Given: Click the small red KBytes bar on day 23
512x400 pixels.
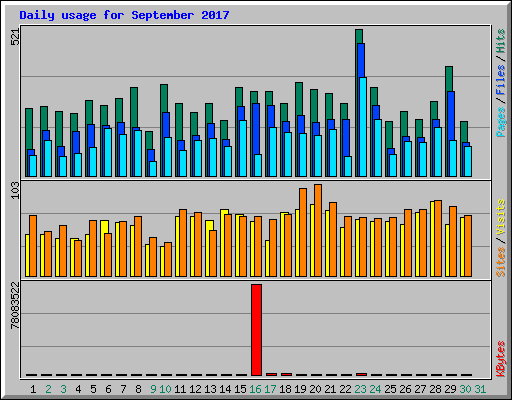Looking at the screenshot, I should pos(361,374).
